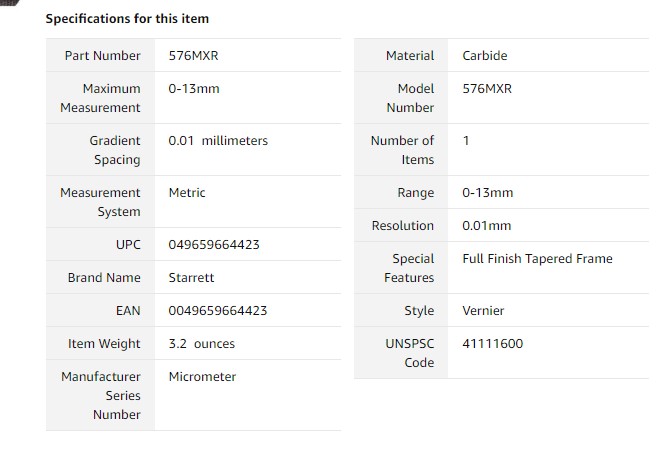663x449 pixels.
Task: Click the Brand Name label cell
Action: tap(100, 277)
